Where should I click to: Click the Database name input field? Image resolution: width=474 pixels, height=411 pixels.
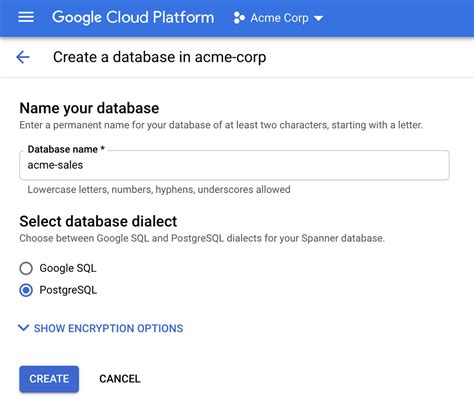[234, 165]
